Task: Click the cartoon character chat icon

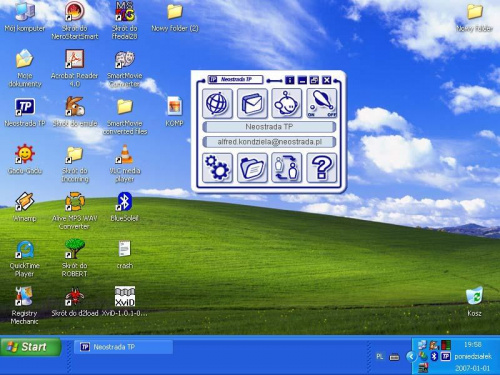Action: point(287,103)
